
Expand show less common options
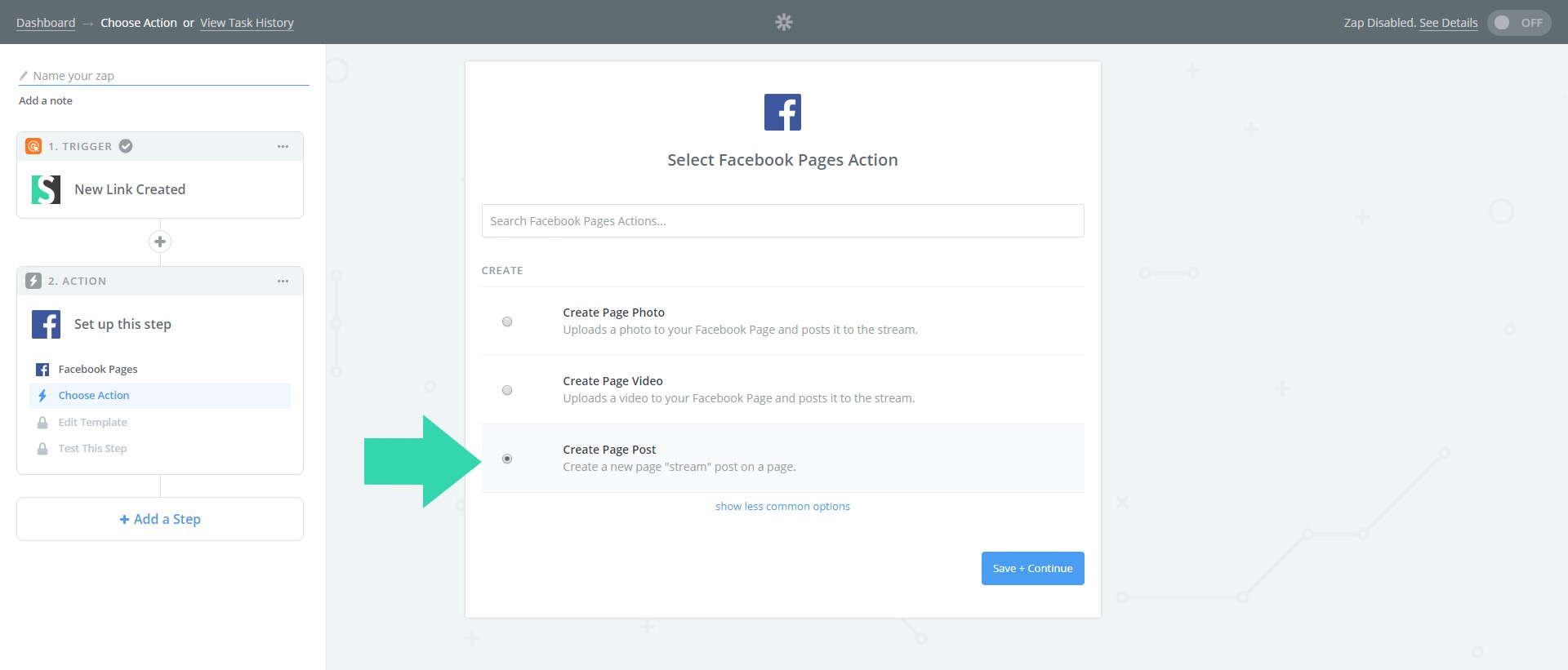coord(782,506)
